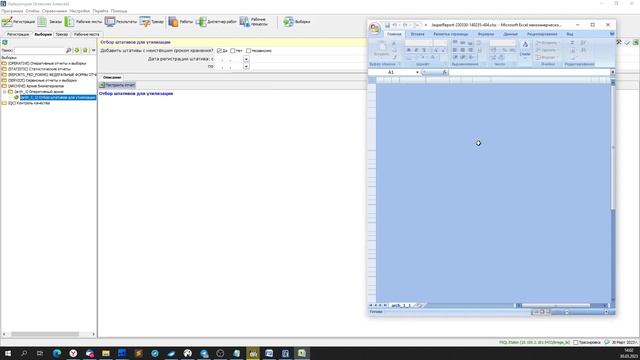Open the Диспетчер работ toolbar icon
The image size is (640, 360).
201,22
